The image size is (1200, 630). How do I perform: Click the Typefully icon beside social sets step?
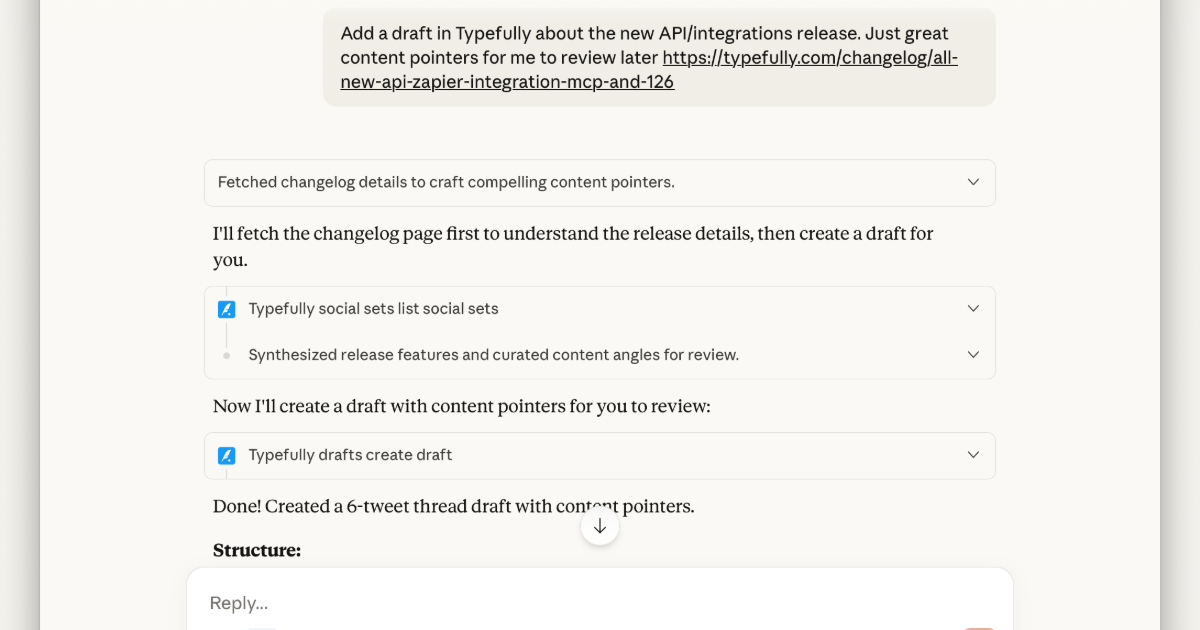click(x=227, y=309)
